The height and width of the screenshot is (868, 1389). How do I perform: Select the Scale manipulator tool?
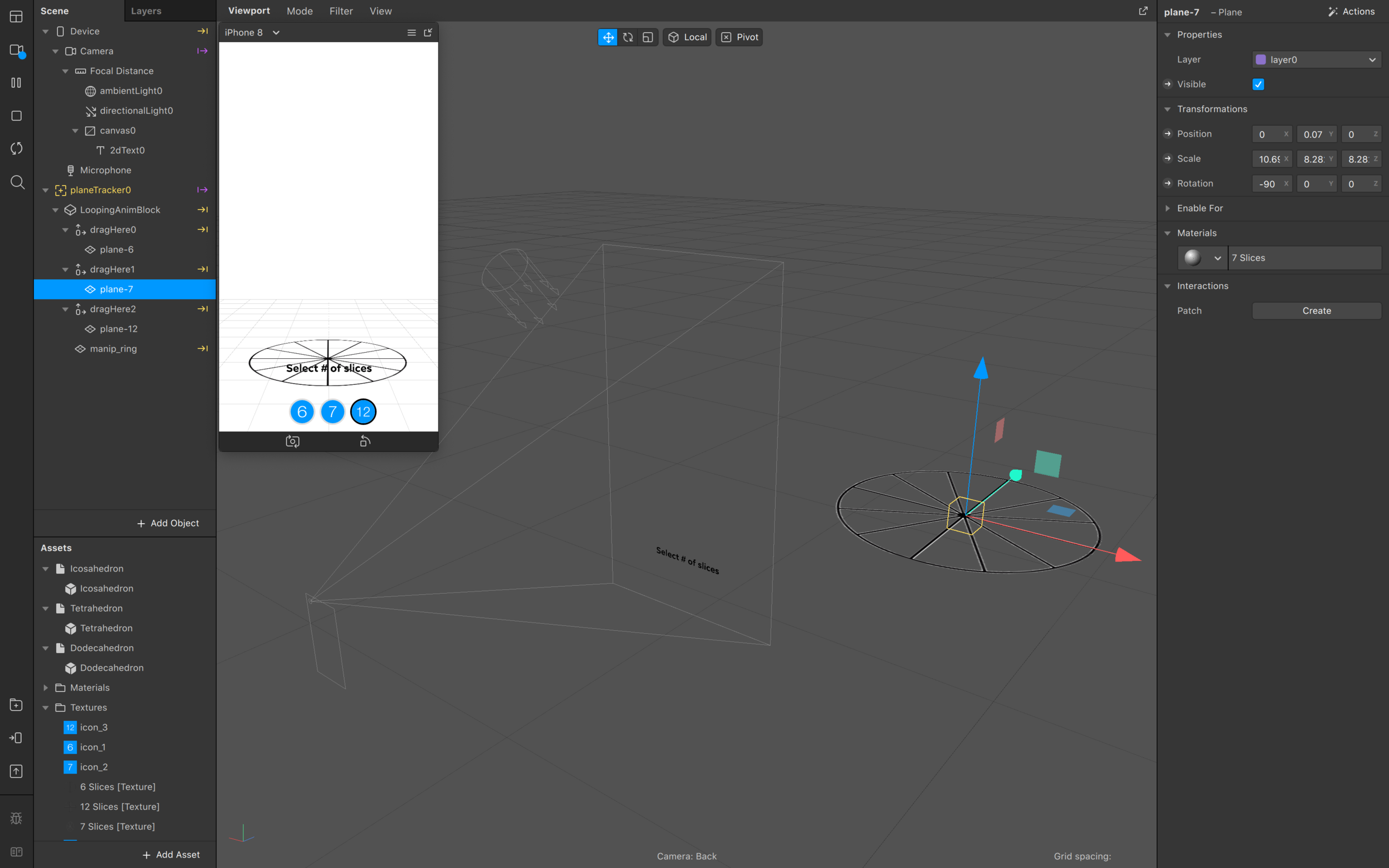coord(648,37)
